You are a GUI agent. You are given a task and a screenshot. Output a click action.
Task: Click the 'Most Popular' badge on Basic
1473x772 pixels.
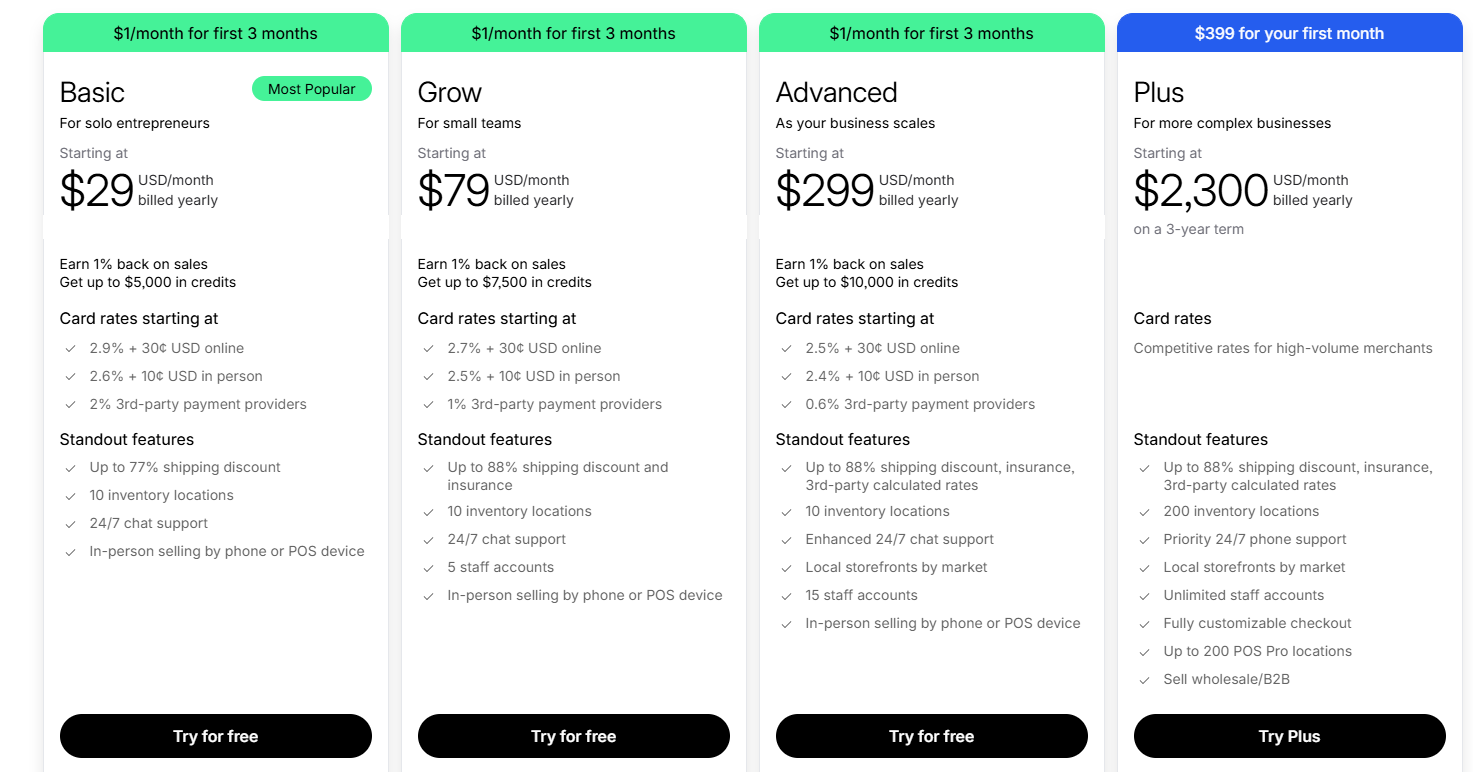tap(311, 88)
